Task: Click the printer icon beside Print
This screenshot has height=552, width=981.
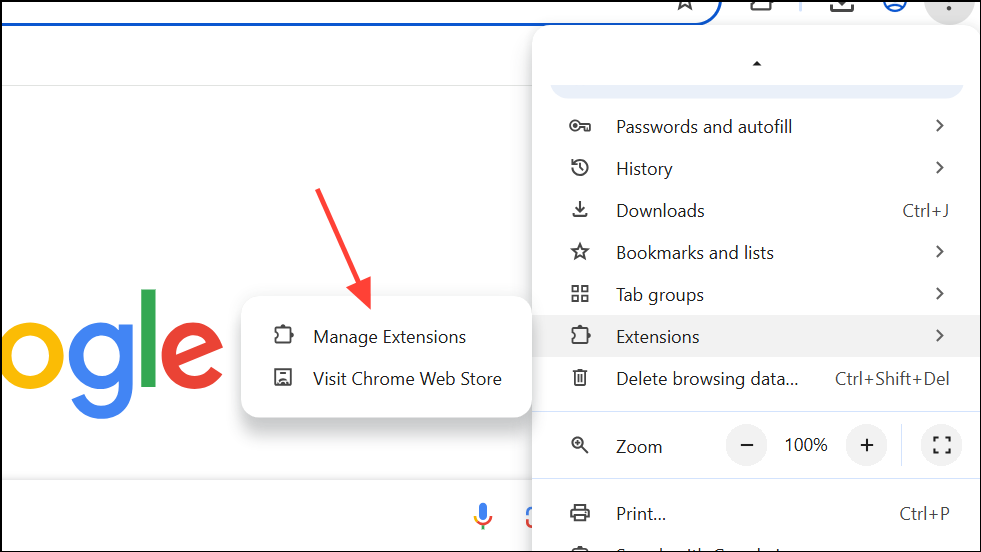Action: 580,514
